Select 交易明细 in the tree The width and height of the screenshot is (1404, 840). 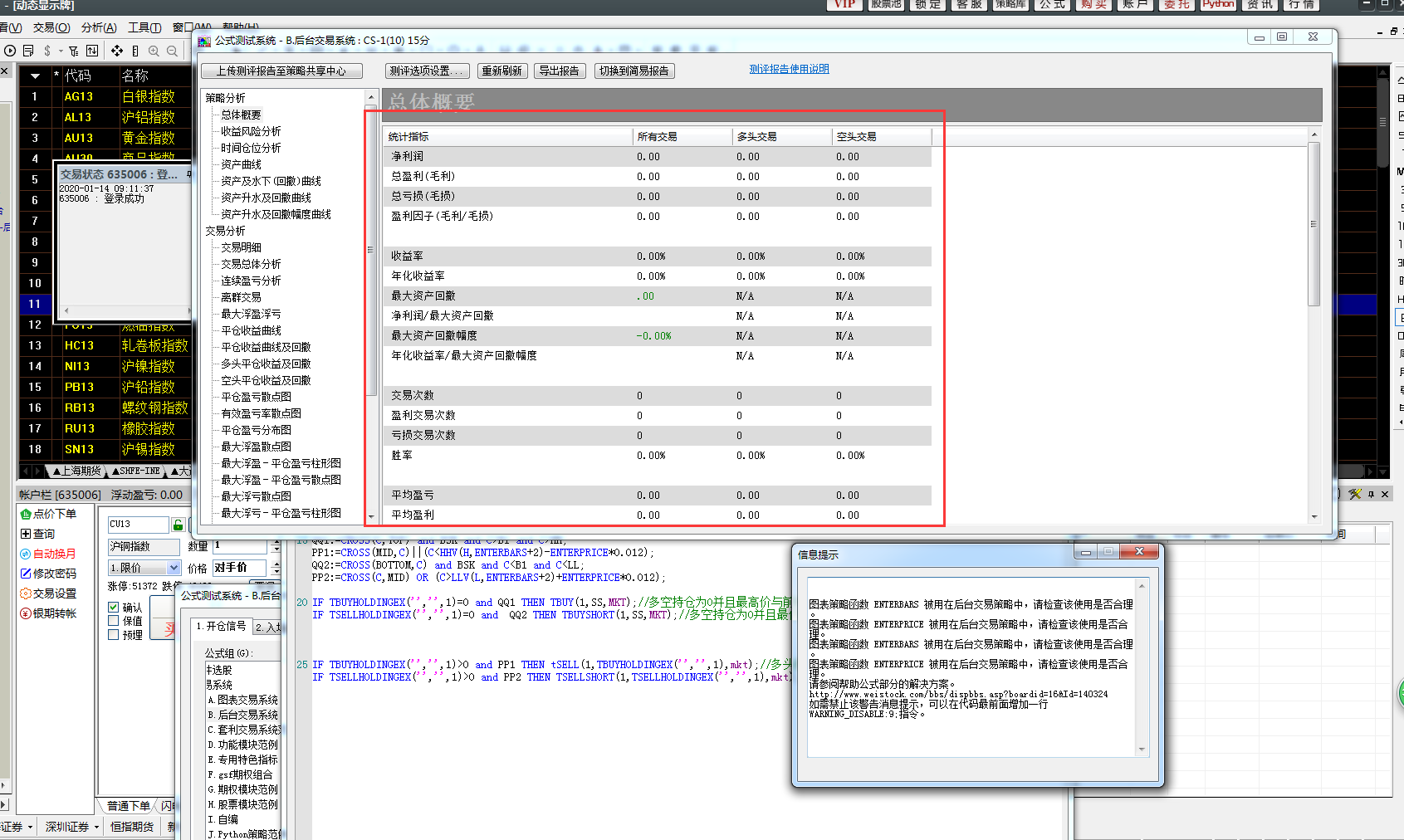pyautogui.click(x=241, y=247)
